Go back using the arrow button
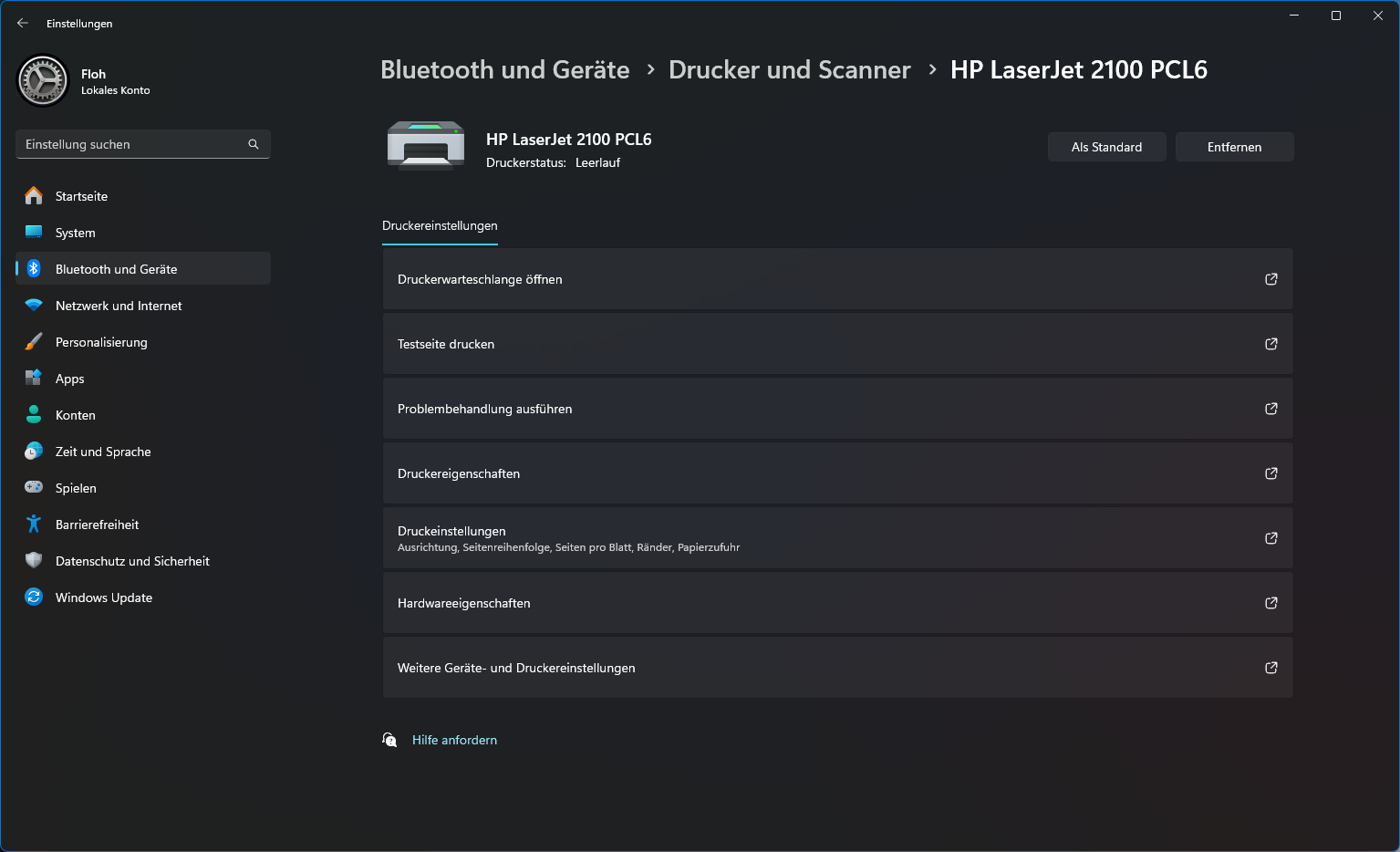Image resolution: width=1400 pixels, height=852 pixels. click(22, 23)
